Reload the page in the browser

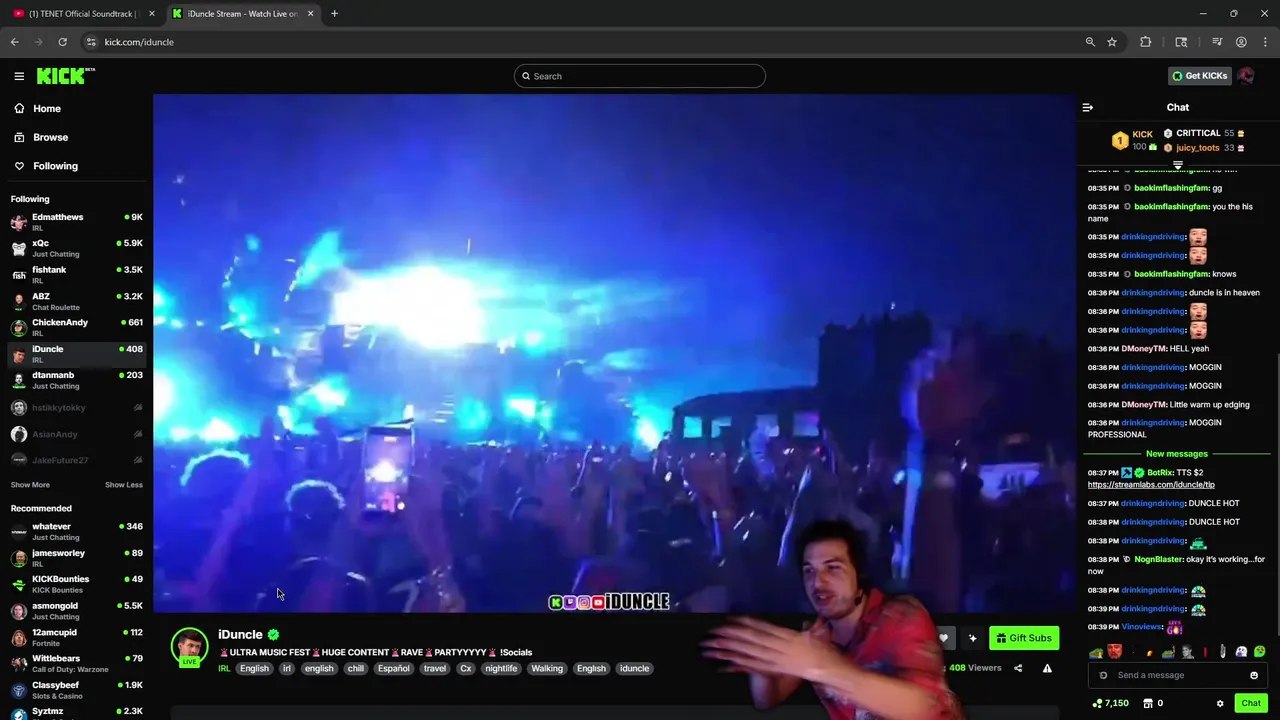point(62,42)
